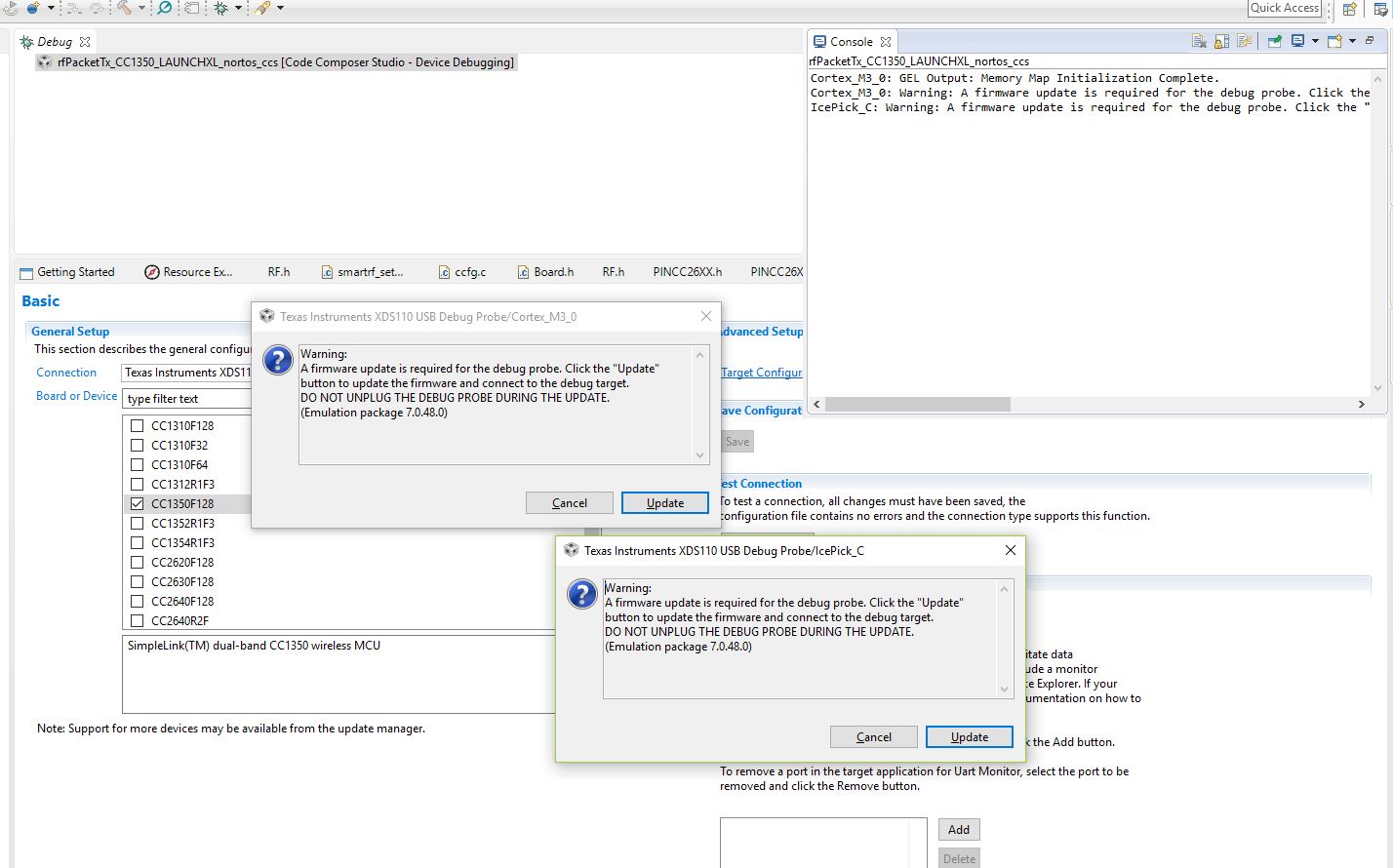Check the CC1310F32 device checkbox
This screenshot has width=1393, height=868.
coord(137,445)
